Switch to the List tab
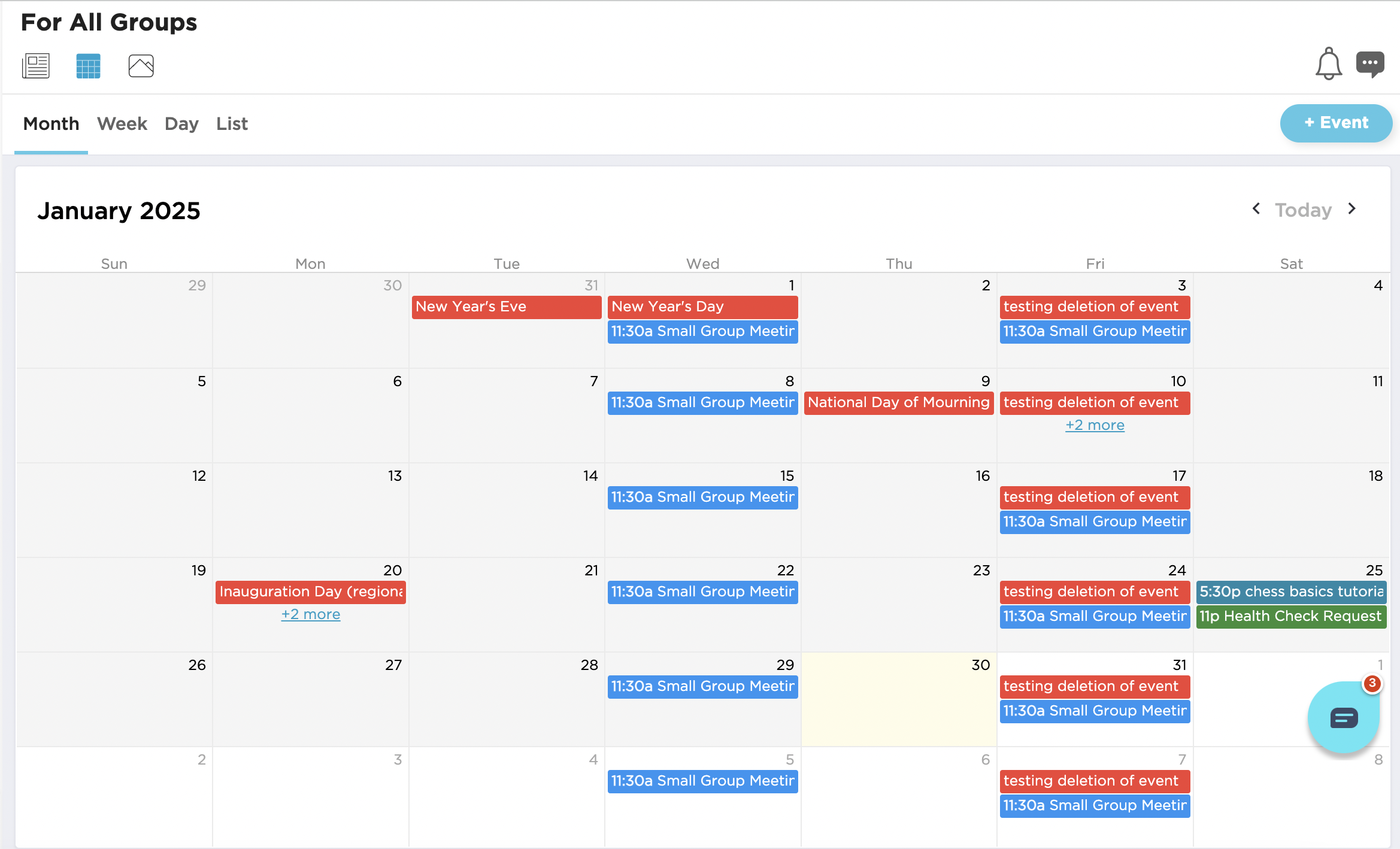 pyautogui.click(x=232, y=124)
